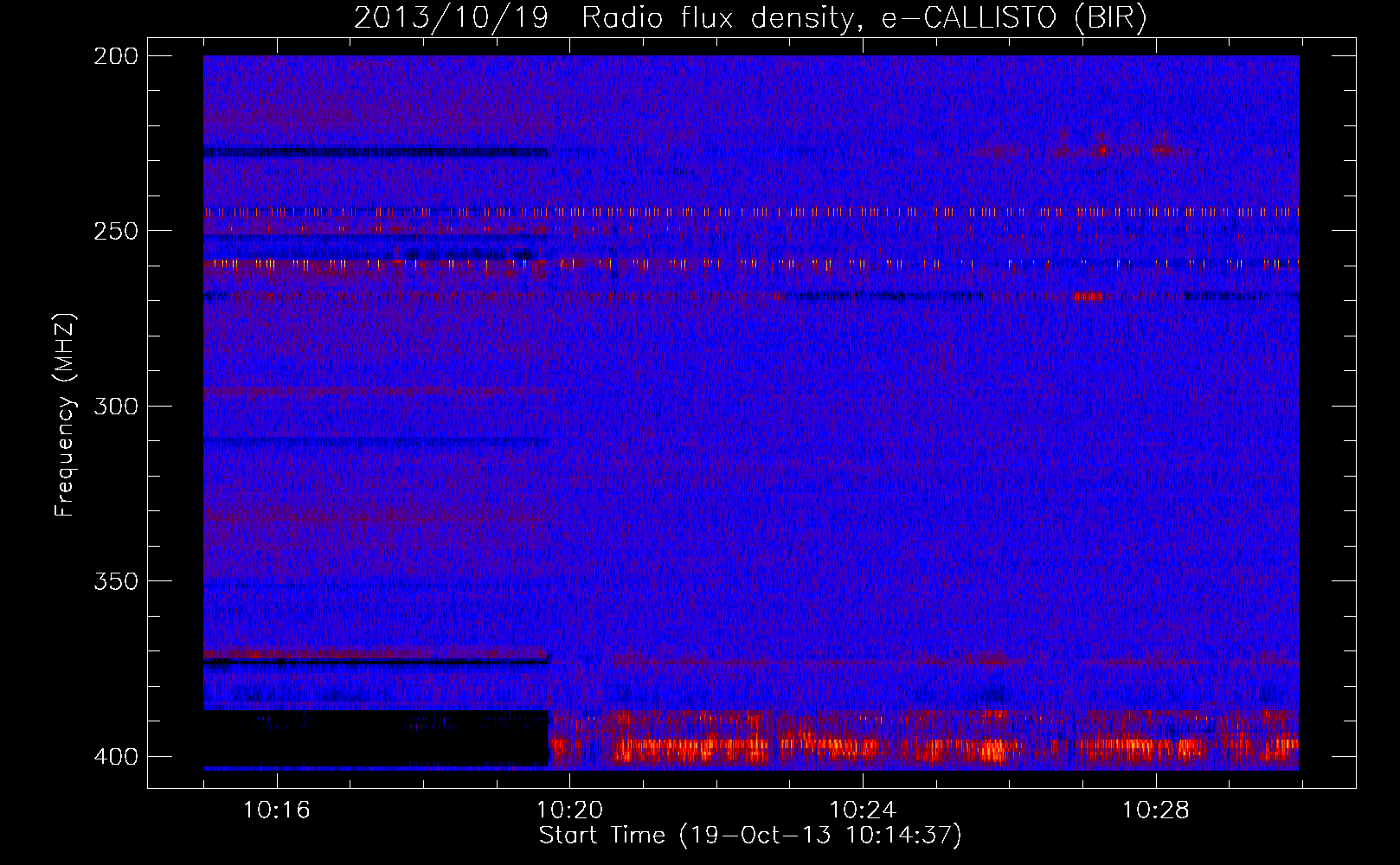Click the 300 frequency tick label
Viewport: 1400px width, 865px height.
pos(116,407)
